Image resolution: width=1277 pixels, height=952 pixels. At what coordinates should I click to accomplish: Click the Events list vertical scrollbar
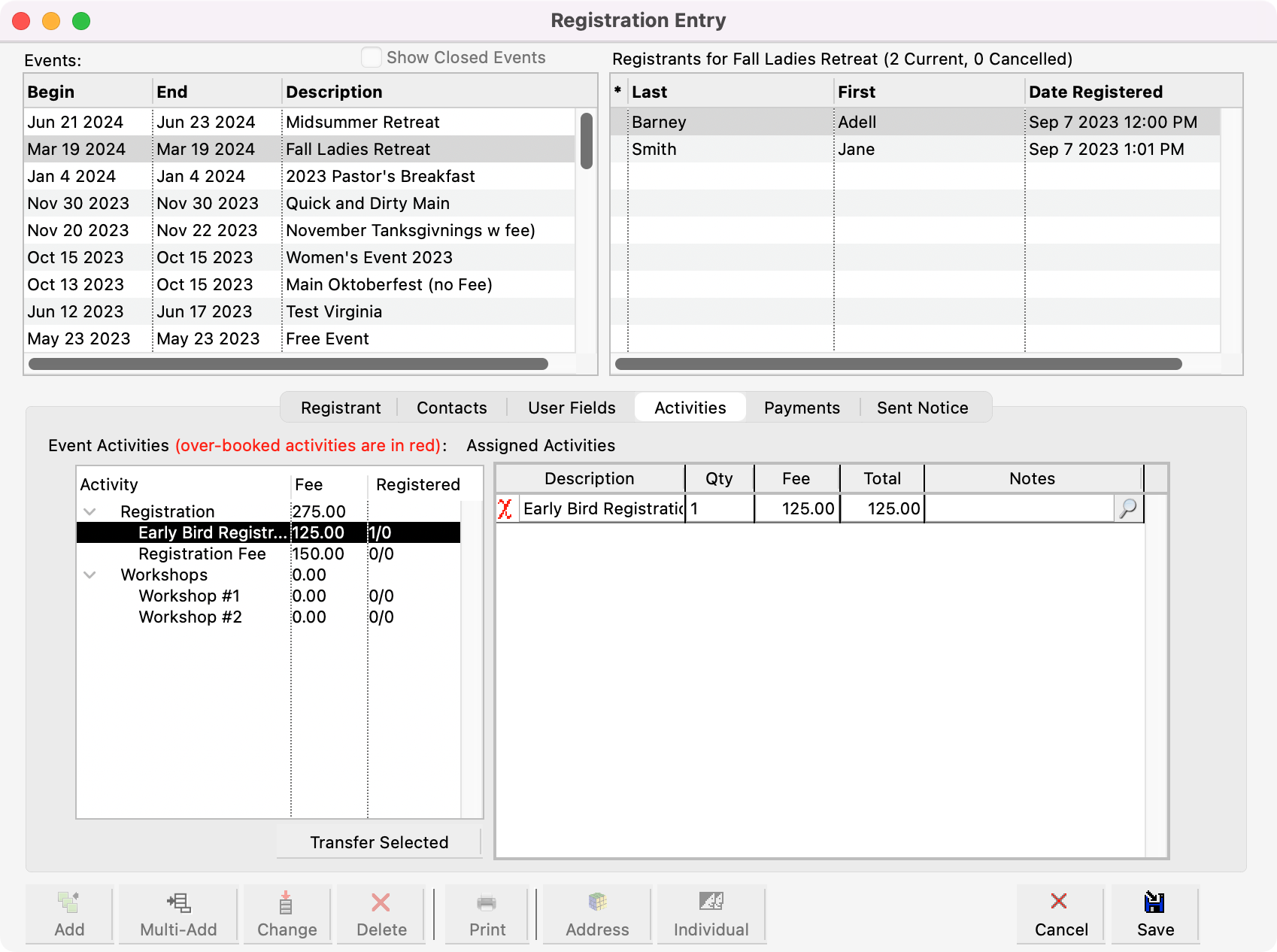(x=587, y=141)
